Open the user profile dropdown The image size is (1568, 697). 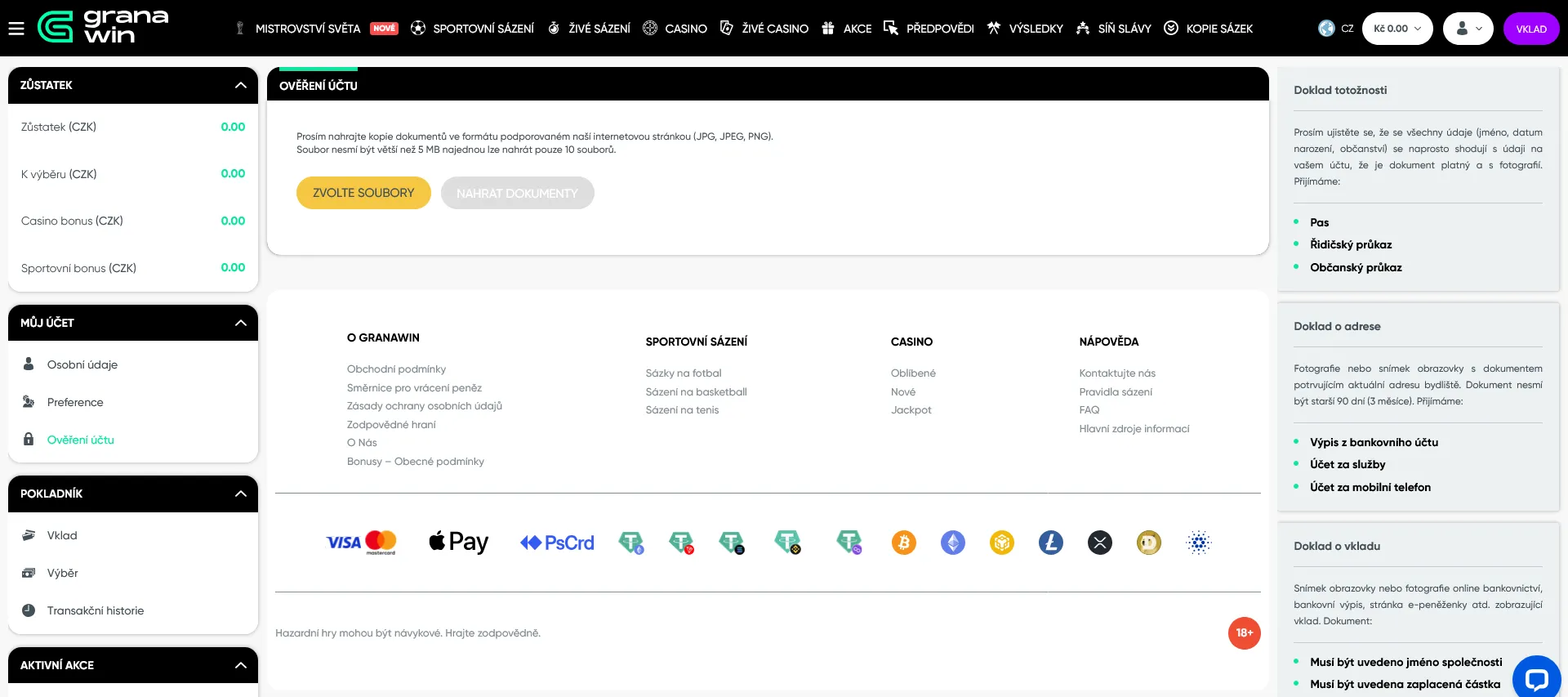point(1468,29)
